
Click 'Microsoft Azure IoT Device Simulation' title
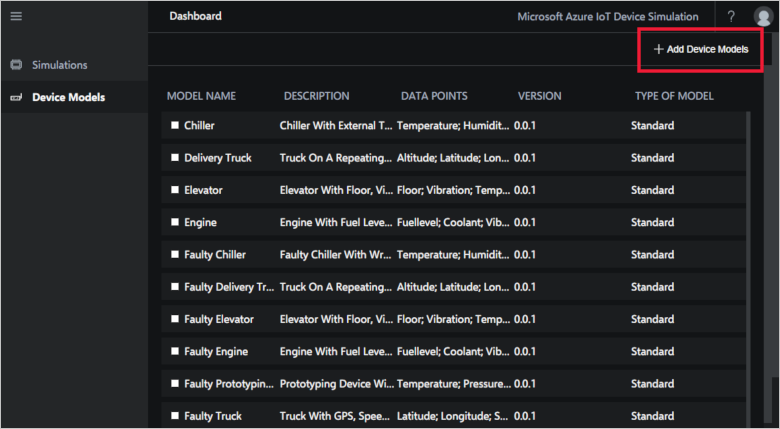tap(608, 16)
